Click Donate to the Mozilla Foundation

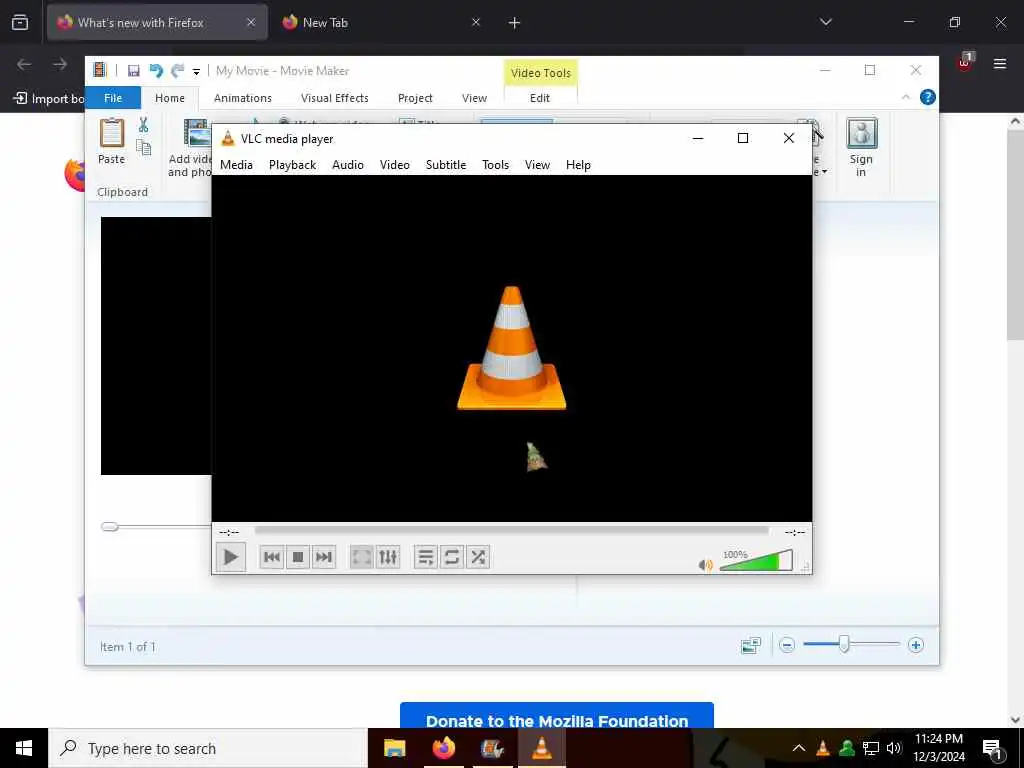tap(556, 716)
